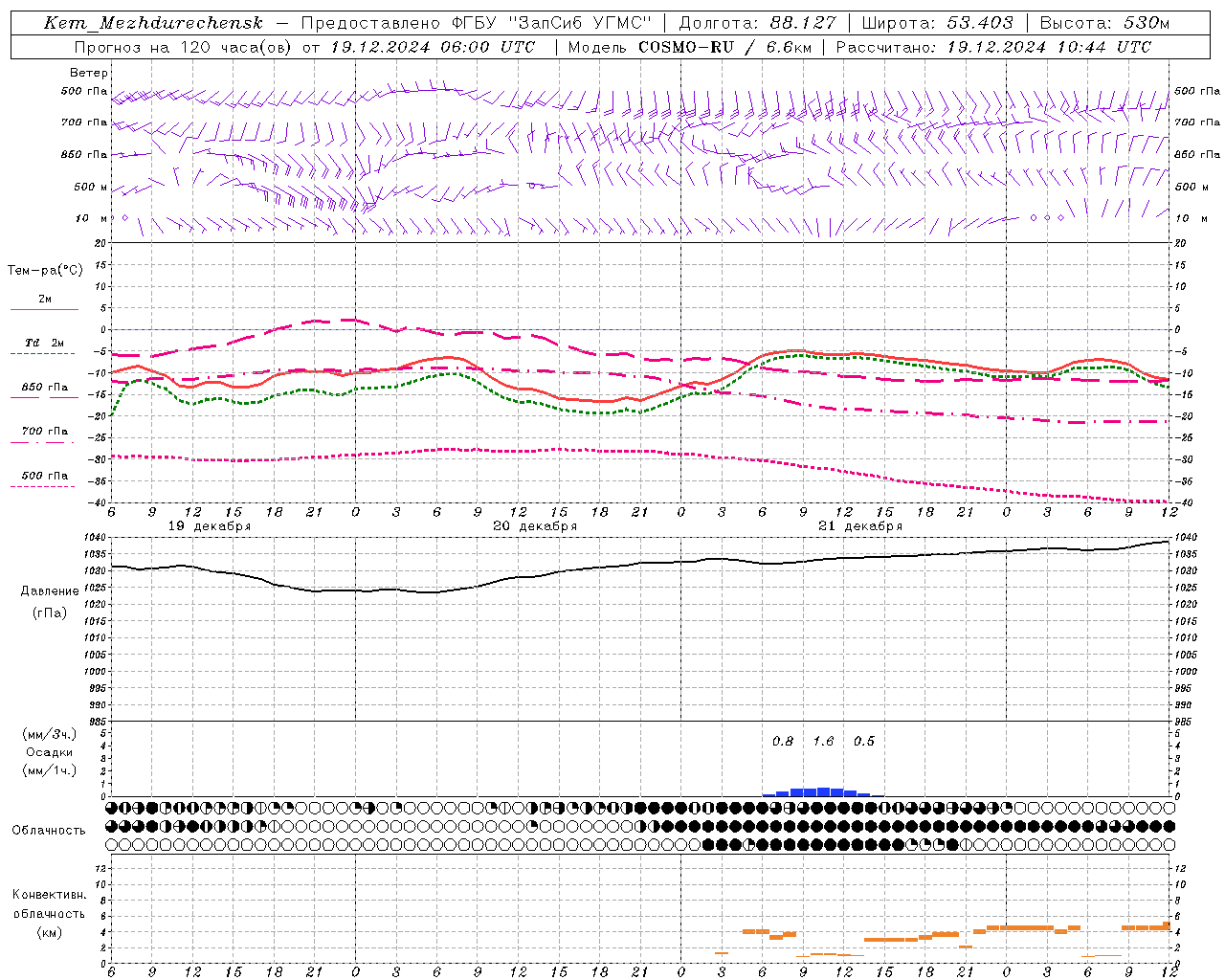Click the precipitation amount "0.8"
Image resolution: width=1225 pixels, height=980 pixels.
(783, 742)
